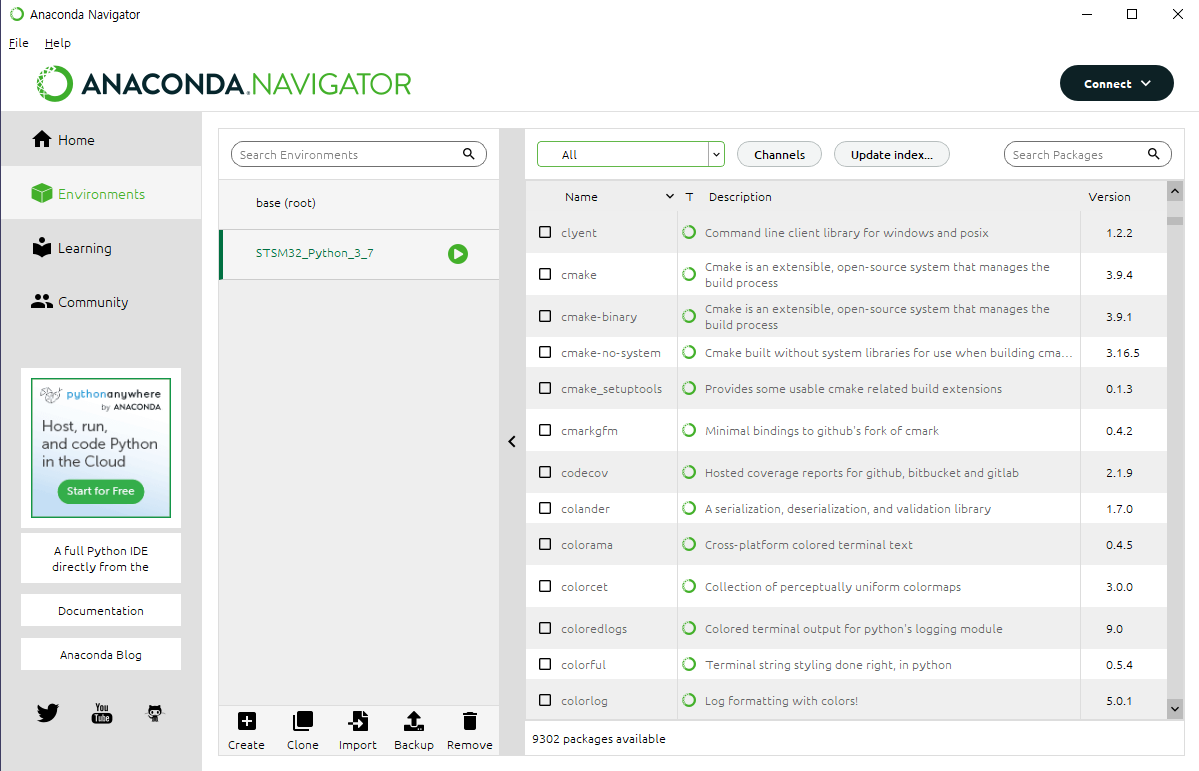This screenshot has width=1199, height=771.
Task: Select the STSM32_Python_3_7 environment
Action: pyautogui.click(x=359, y=254)
